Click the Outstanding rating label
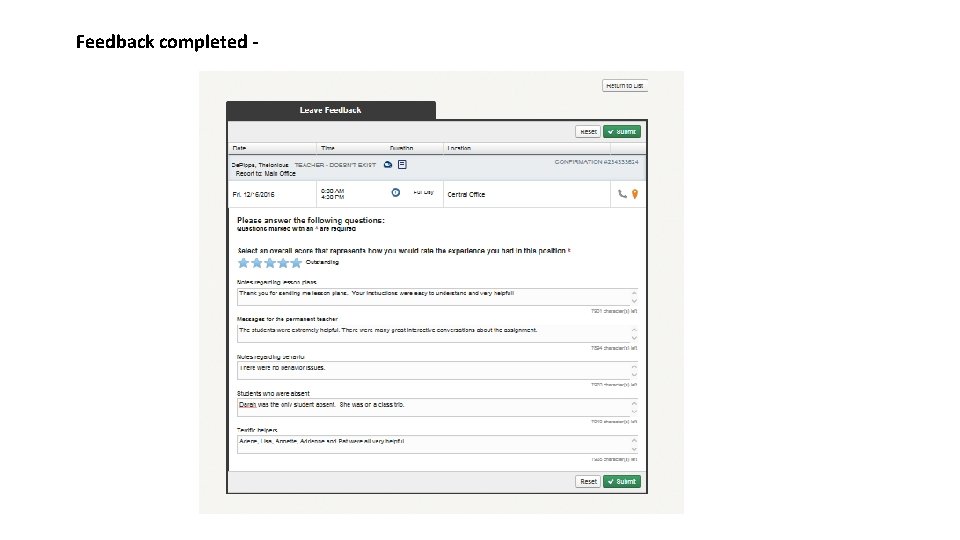Screen dimensions: 960x540 click(x=322, y=262)
